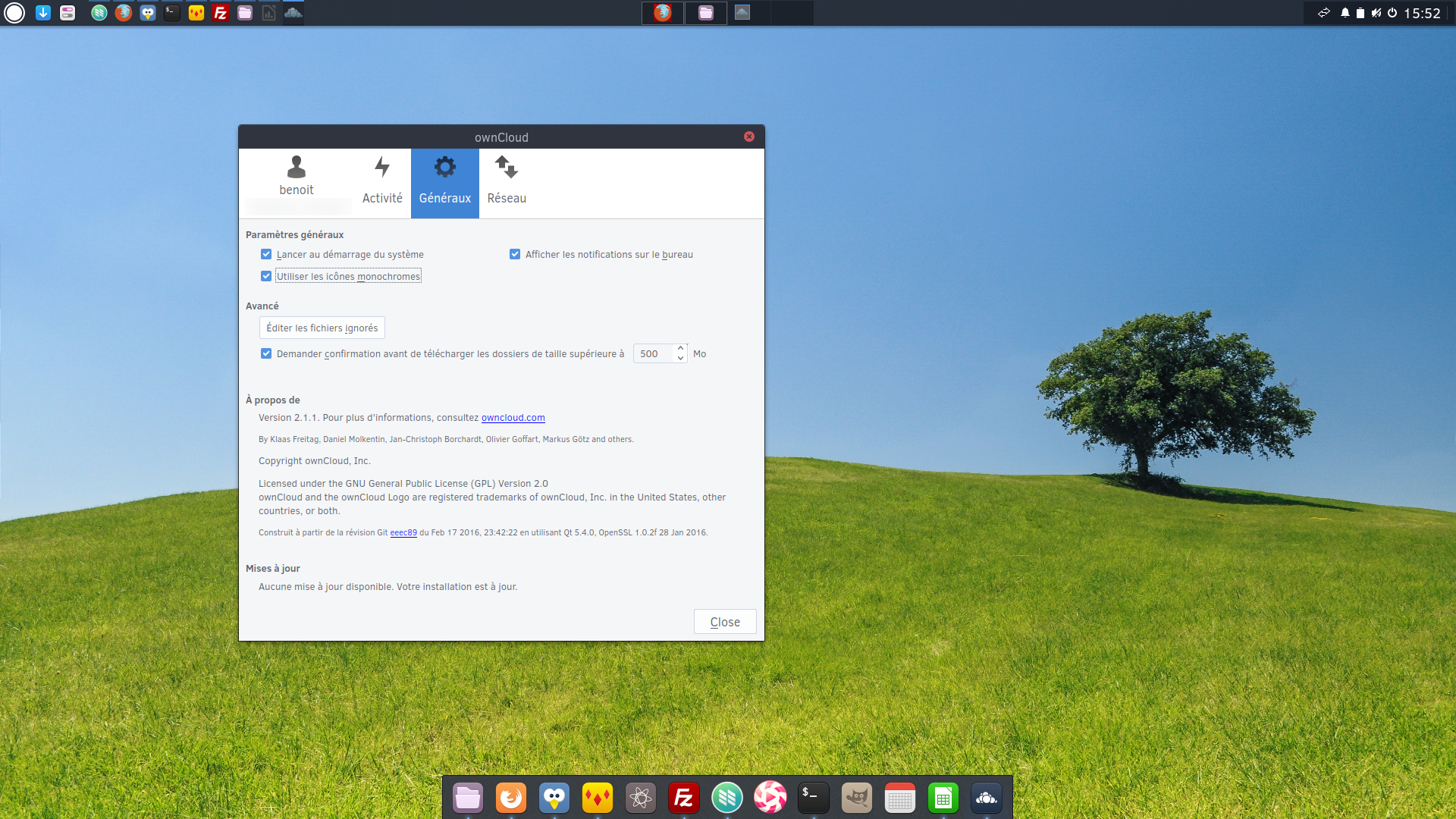
Task: Open yellow diamonds app in dock
Action: tap(598, 798)
